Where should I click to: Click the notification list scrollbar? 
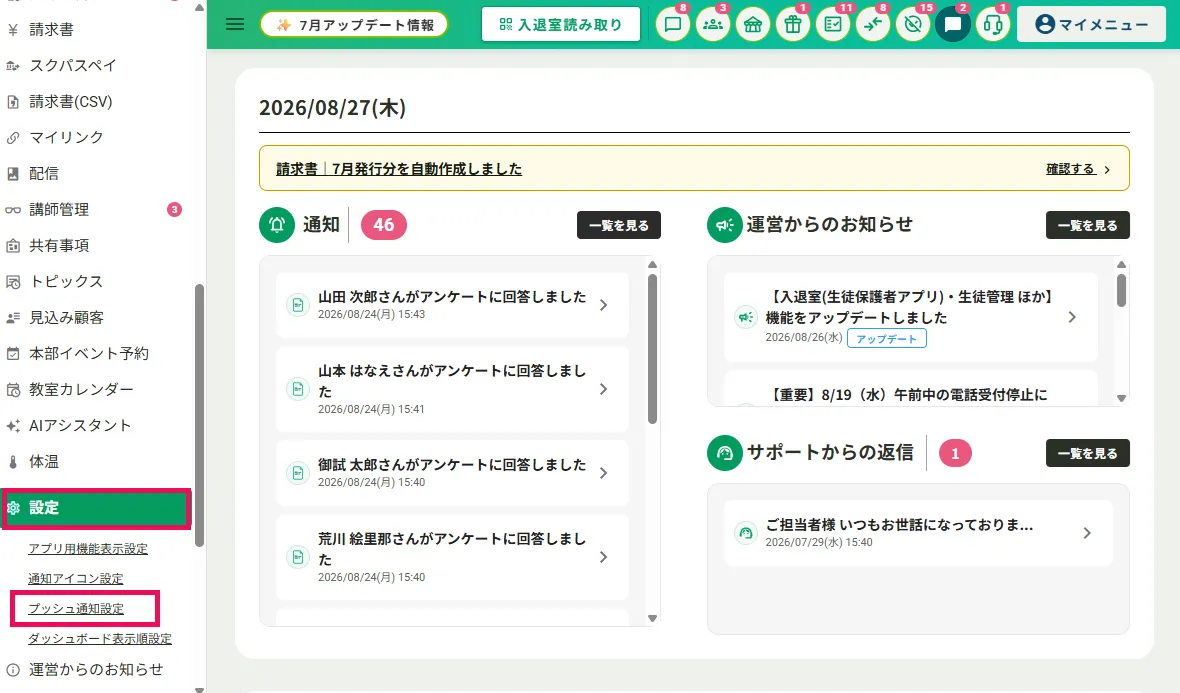point(652,348)
